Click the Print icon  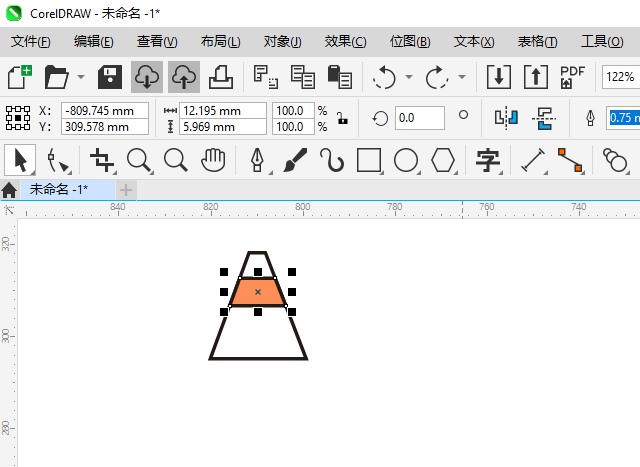221,77
